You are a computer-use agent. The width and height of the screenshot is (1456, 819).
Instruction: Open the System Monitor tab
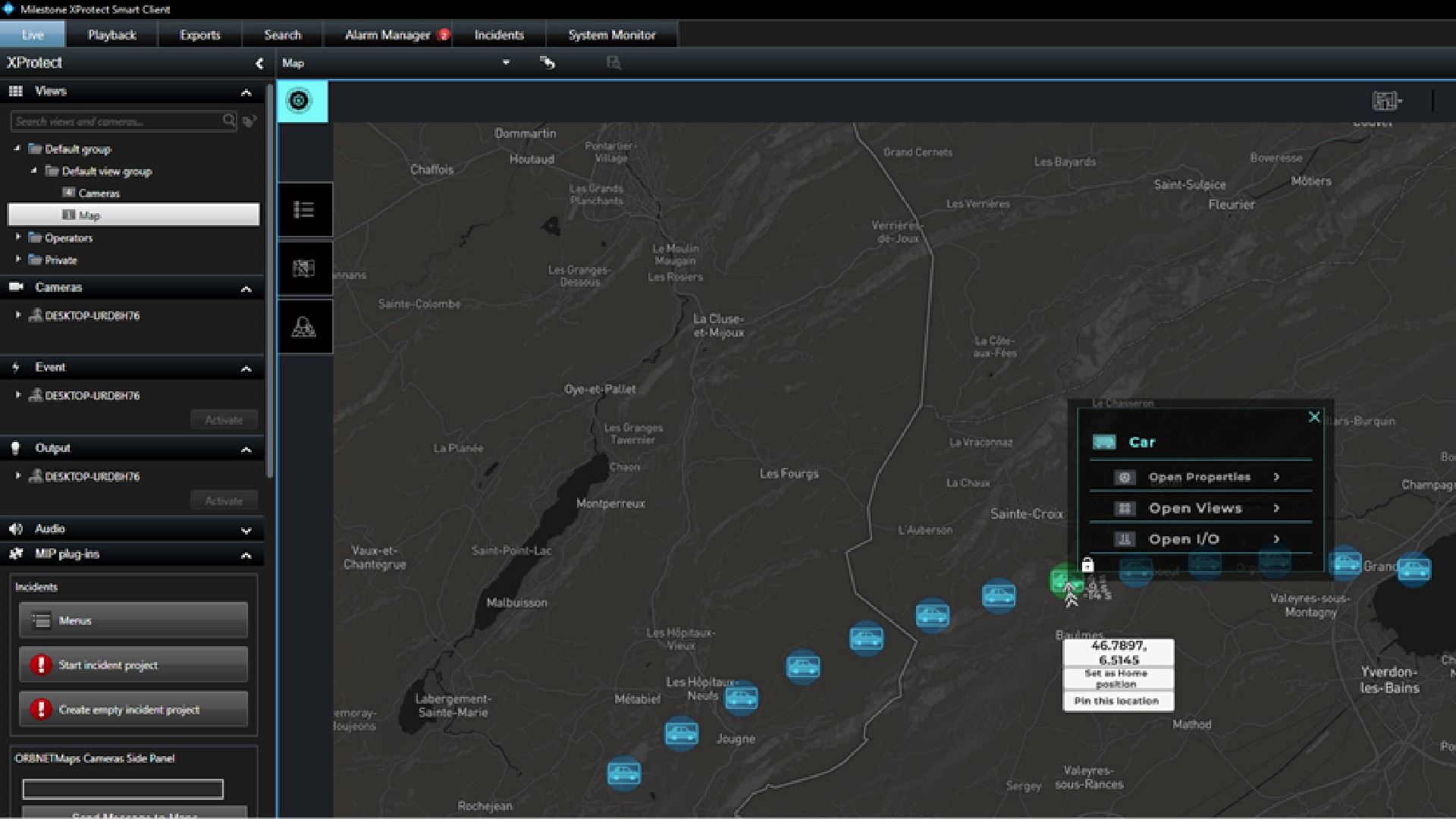[x=612, y=34]
